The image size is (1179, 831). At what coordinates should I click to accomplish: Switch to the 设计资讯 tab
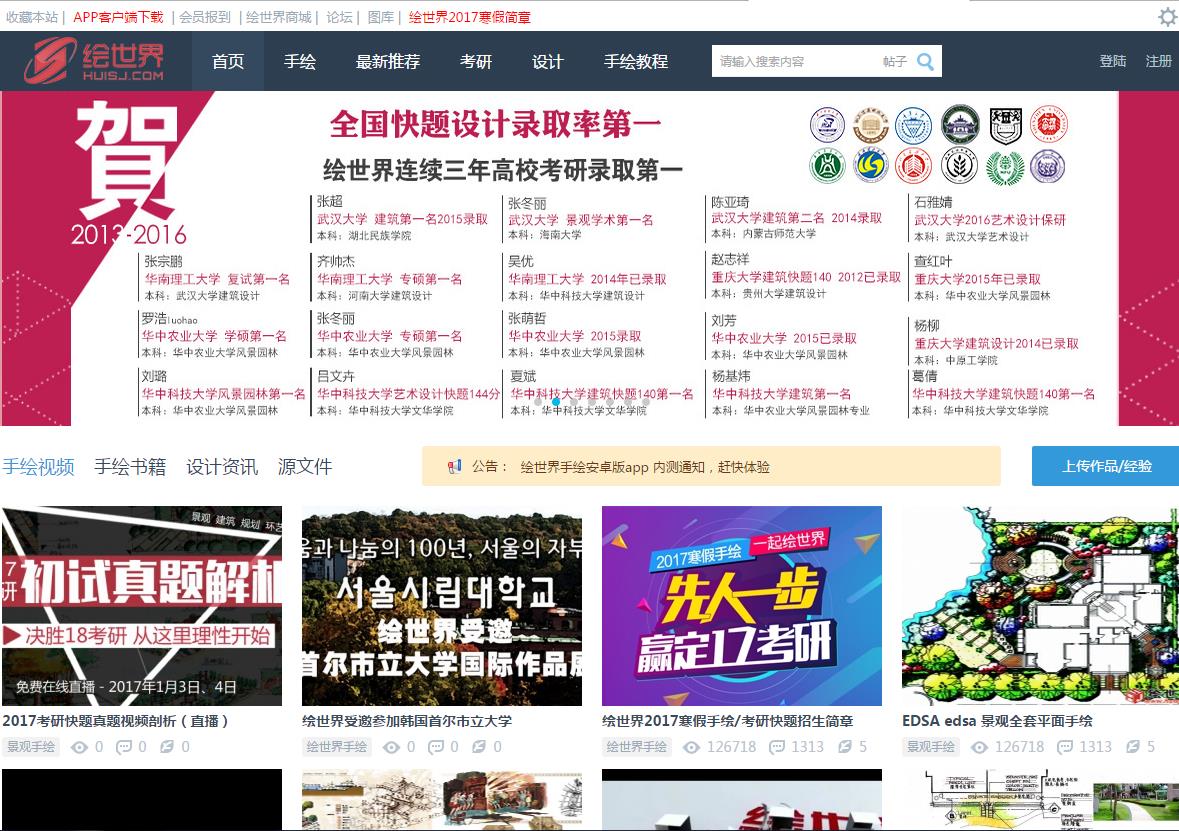coord(222,467)
